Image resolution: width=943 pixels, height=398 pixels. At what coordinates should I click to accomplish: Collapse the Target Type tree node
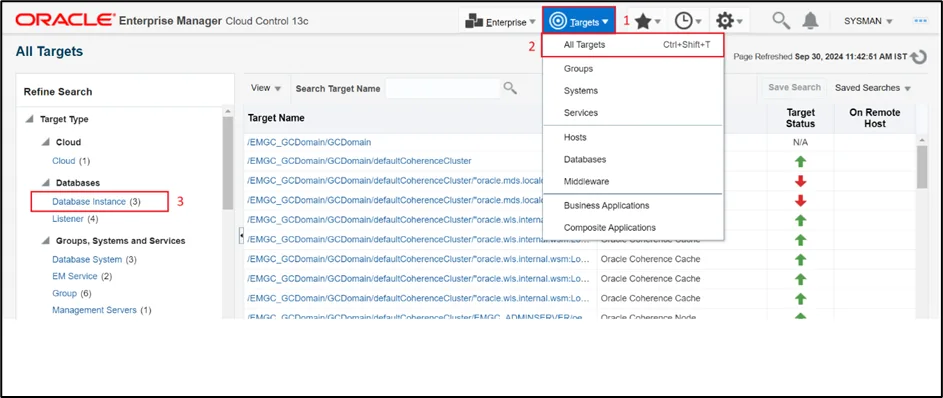[x=29, y=120]
